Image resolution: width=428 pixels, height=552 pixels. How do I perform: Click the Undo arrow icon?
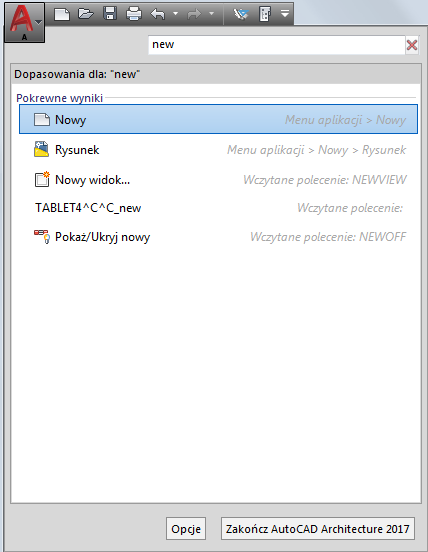tap(158, 14)
